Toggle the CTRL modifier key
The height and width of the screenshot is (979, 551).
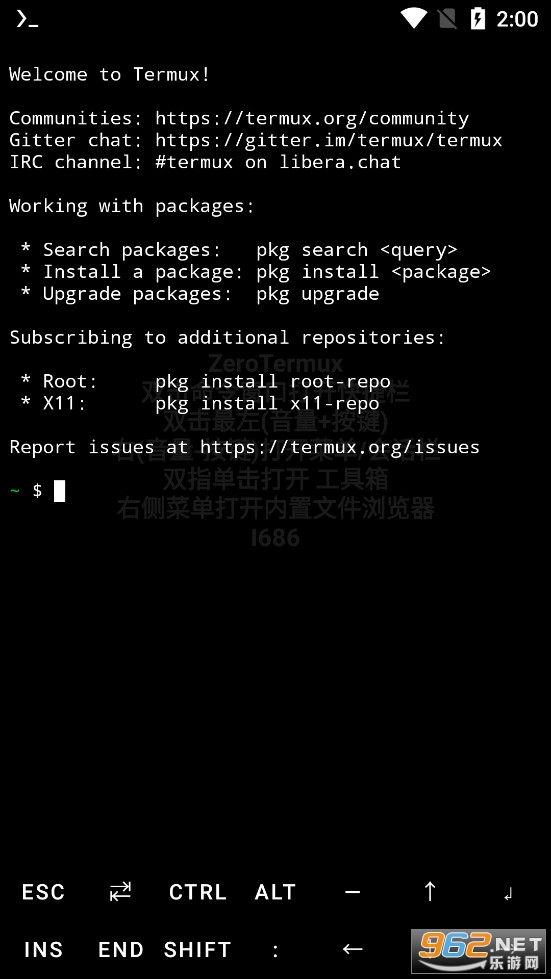197,892
